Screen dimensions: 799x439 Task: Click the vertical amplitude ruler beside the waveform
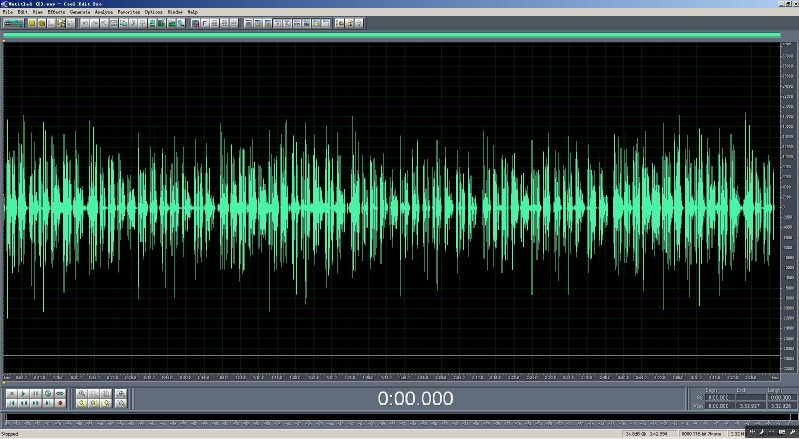[787, 207]
